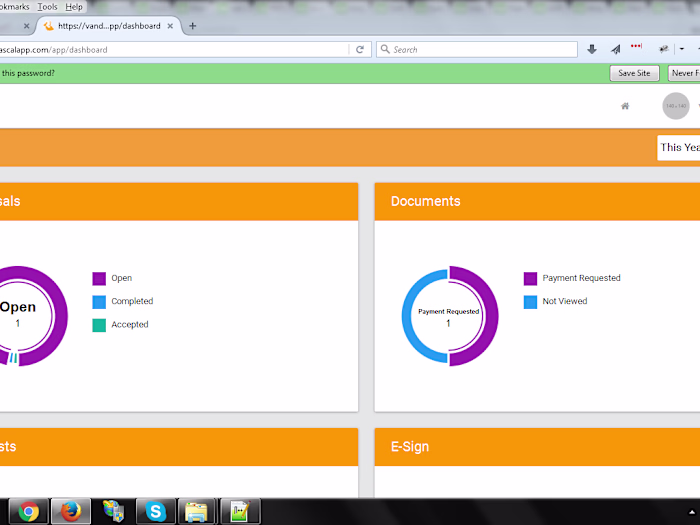
Task: Show hidden system tray icons
Action: click(x=692, y=512)
